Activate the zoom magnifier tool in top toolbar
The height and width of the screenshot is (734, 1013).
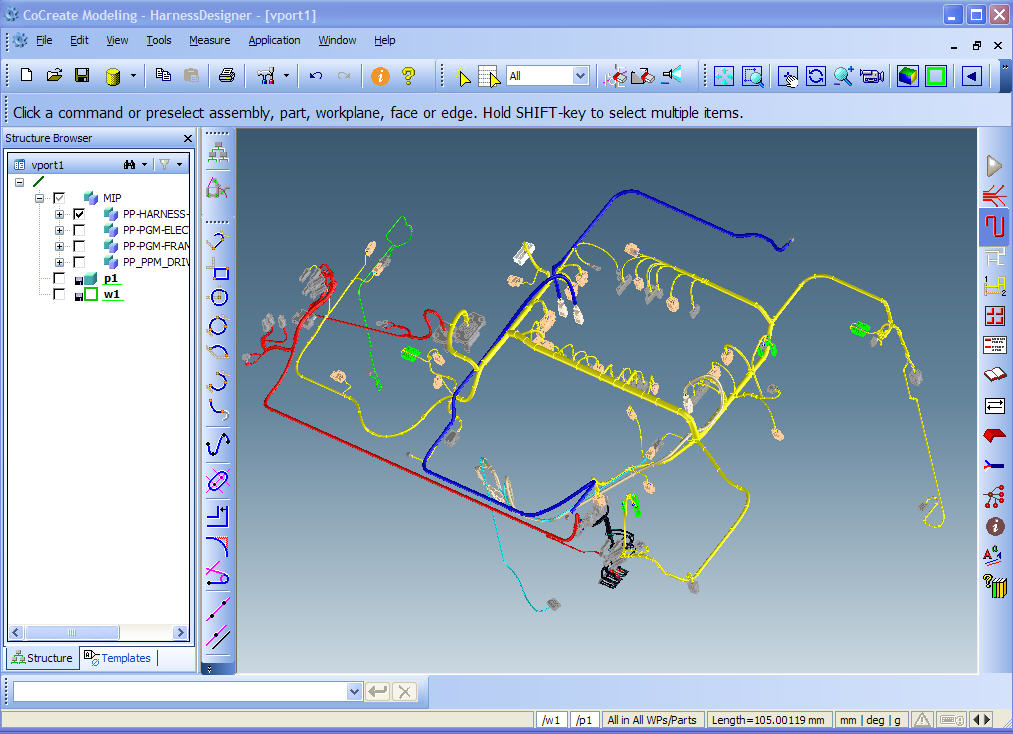pyautogui.click(x=843, y=75)
